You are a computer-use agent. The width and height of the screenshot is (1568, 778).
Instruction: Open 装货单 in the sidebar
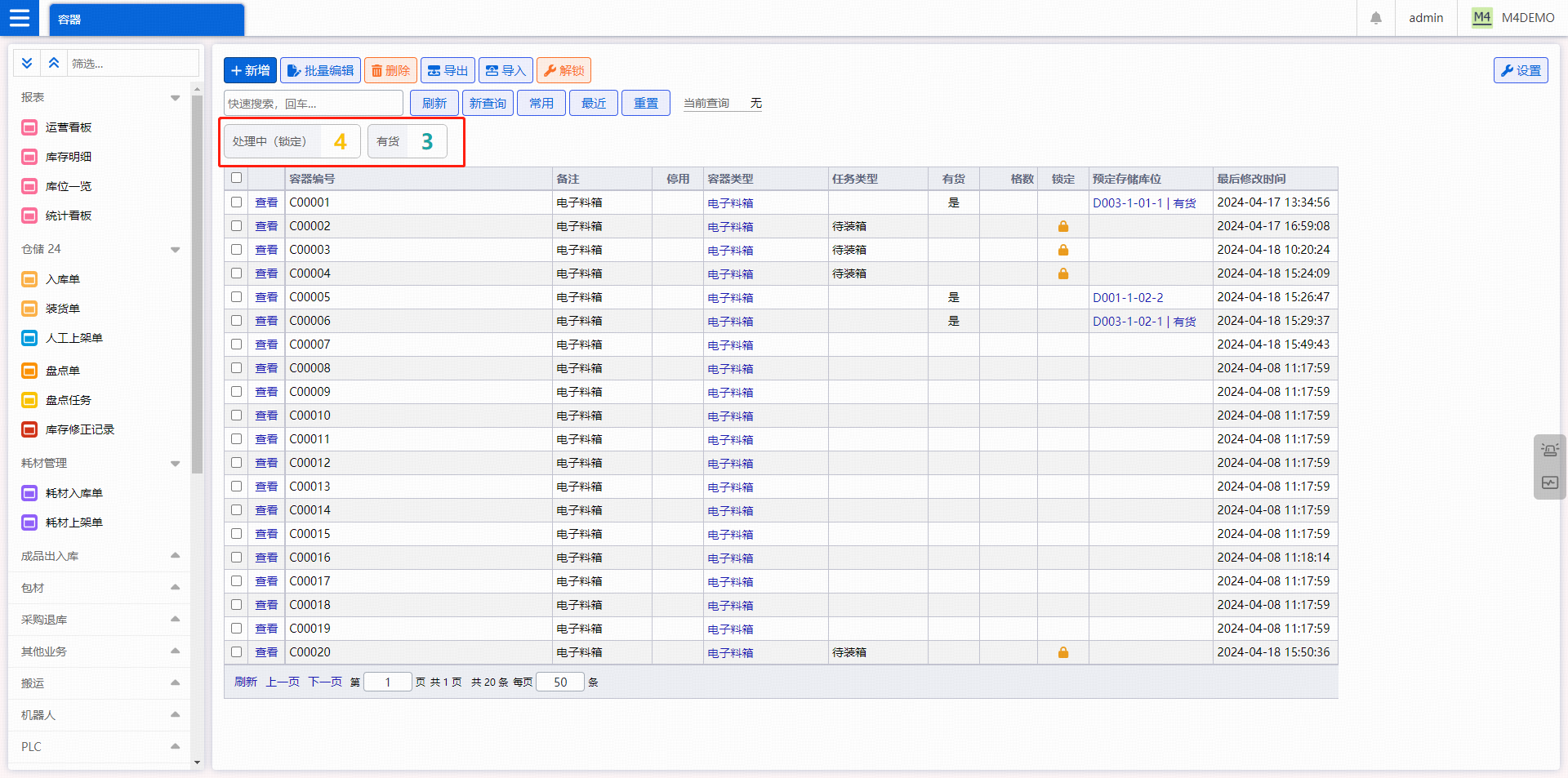coord(51,309)
